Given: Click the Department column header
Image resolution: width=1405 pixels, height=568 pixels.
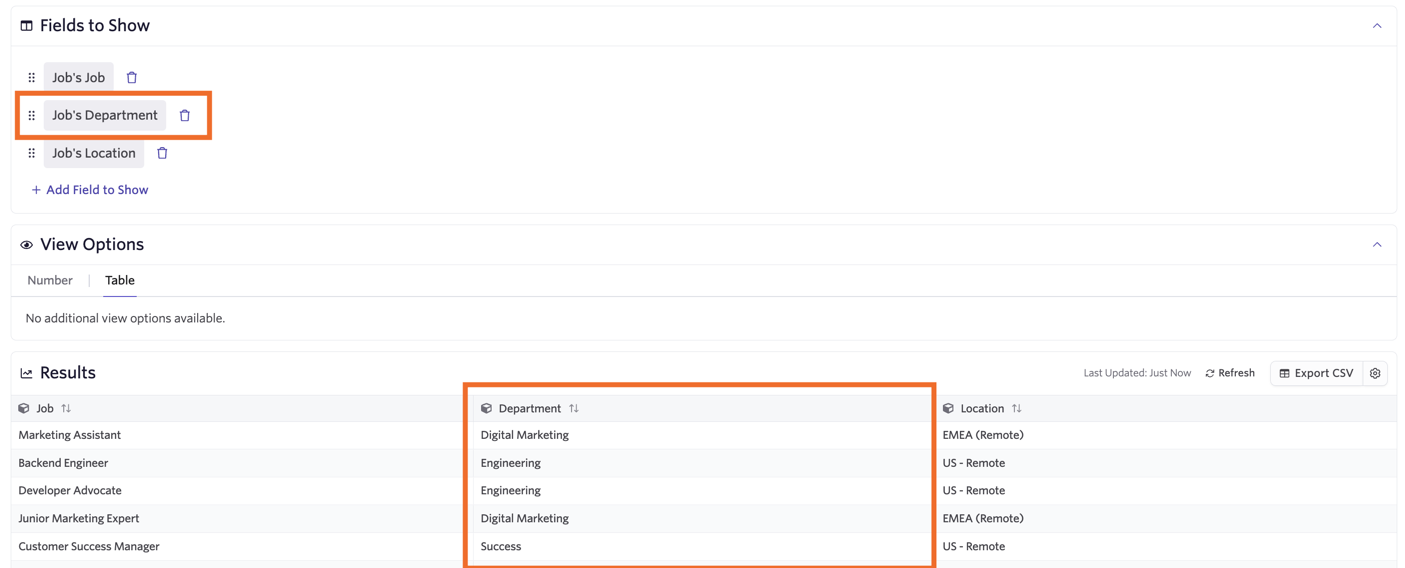Looking at the screenshot, I should pyautogui.click(x=530, y=408).
